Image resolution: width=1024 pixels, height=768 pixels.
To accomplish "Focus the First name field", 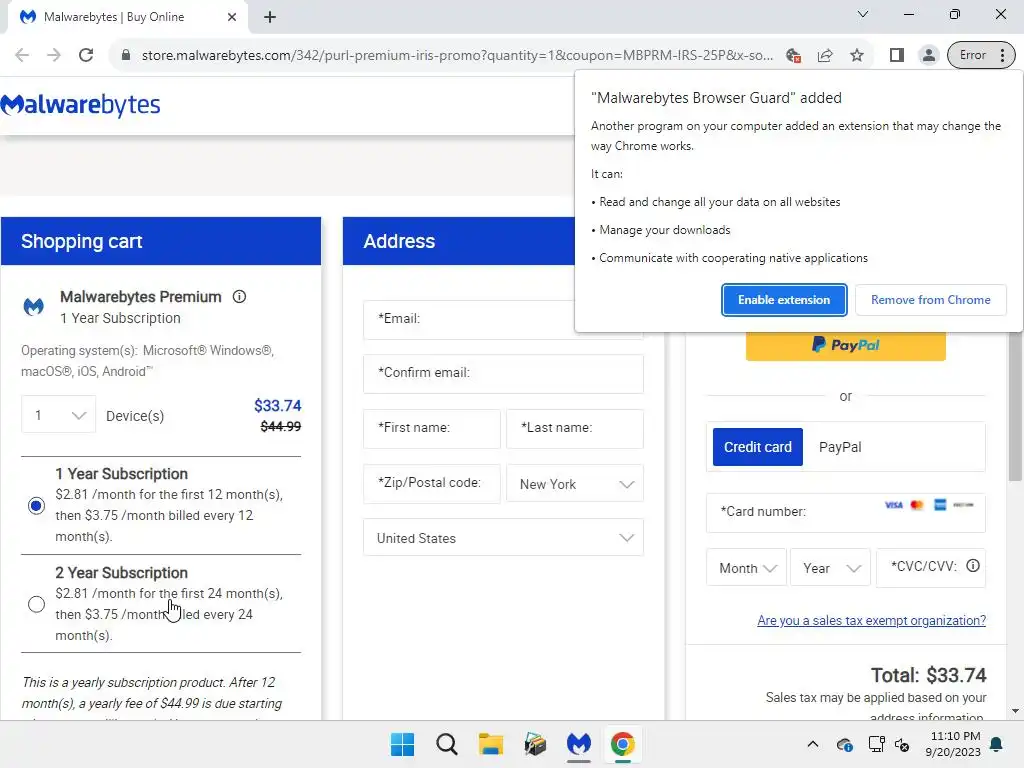I will tap(432, 428).
